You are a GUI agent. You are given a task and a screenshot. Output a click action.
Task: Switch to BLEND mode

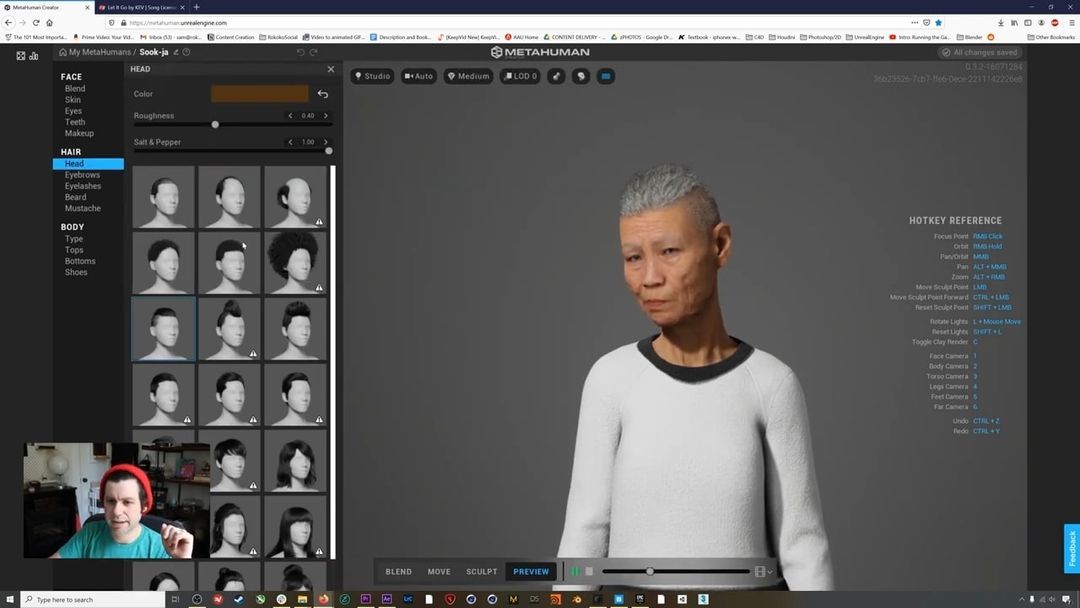point(398,572)
